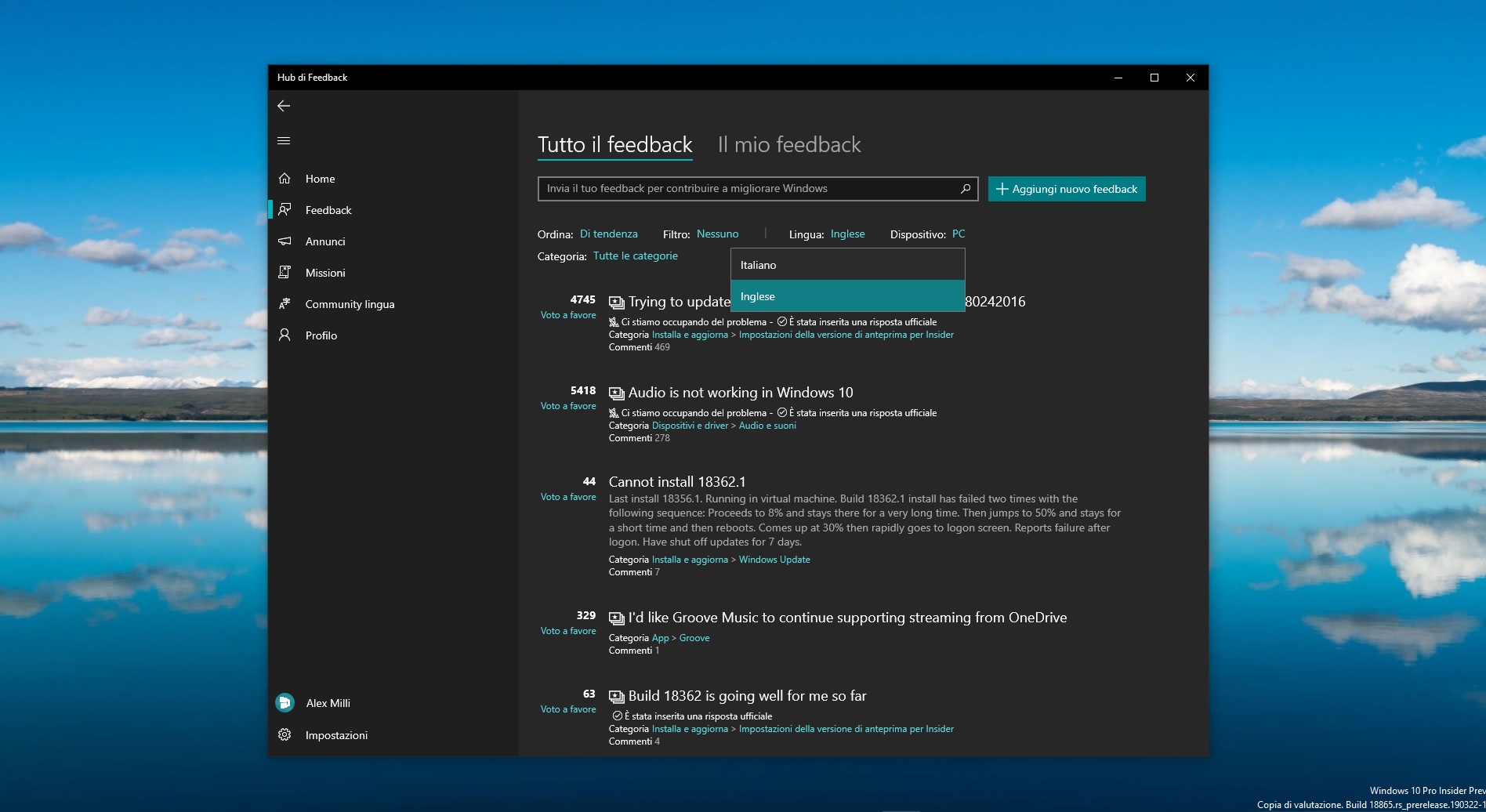
Task: Click the Feedback person icon in sidebar
Action: coord(285,210)
